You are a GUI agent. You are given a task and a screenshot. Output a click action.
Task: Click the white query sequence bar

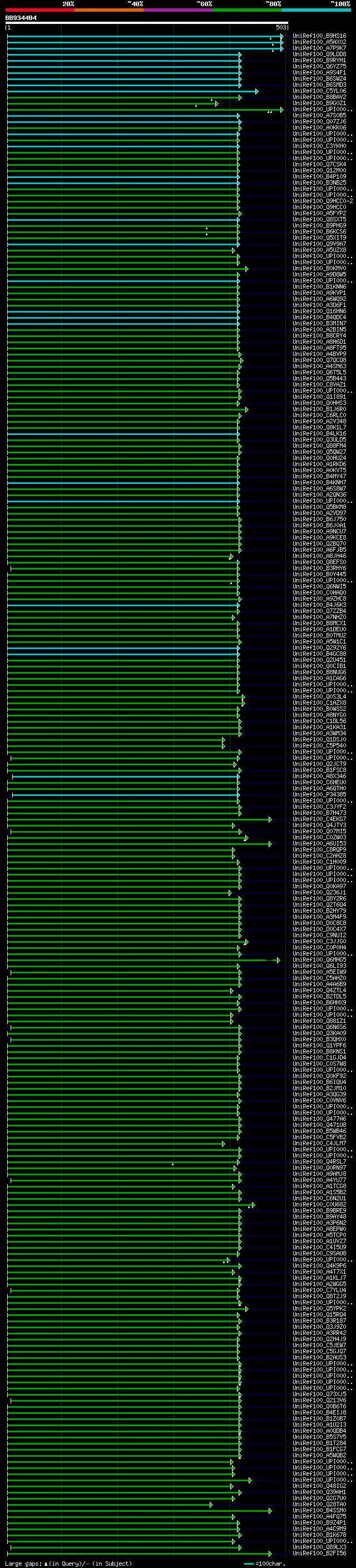[x=147, y=23]
